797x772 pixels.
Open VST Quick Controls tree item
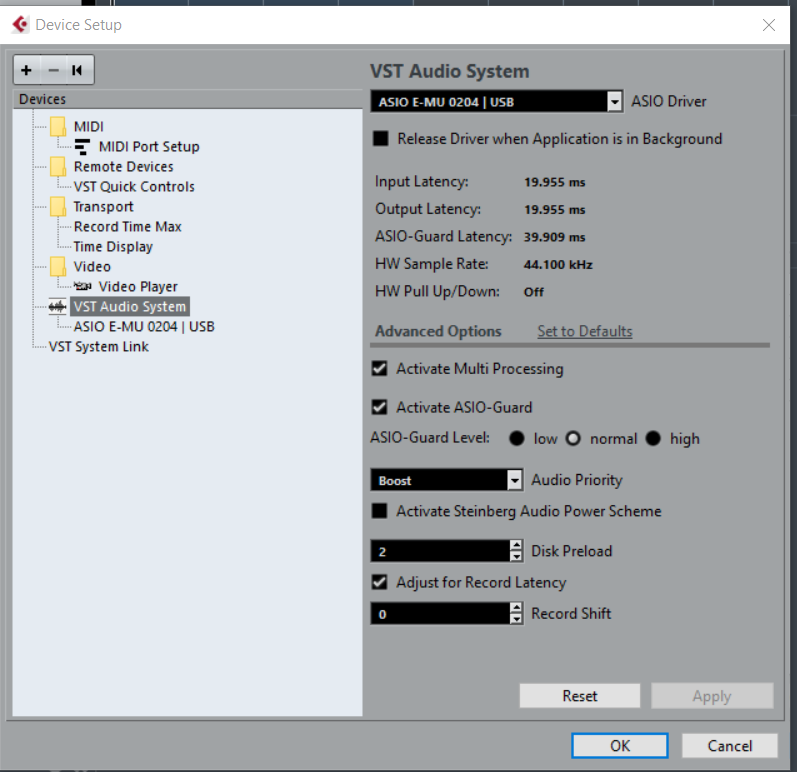[x=134, y=187]
